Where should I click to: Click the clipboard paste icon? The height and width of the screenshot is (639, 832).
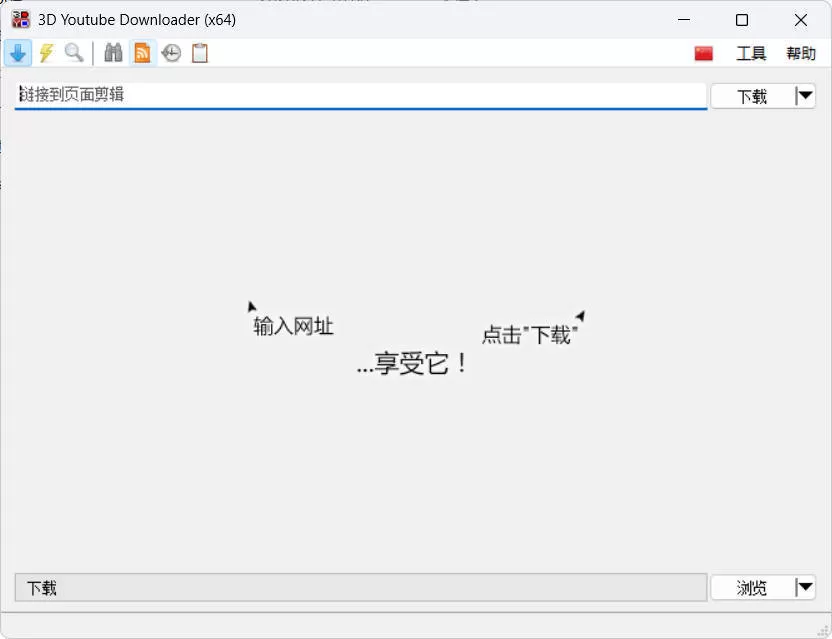tap(198, 53)
